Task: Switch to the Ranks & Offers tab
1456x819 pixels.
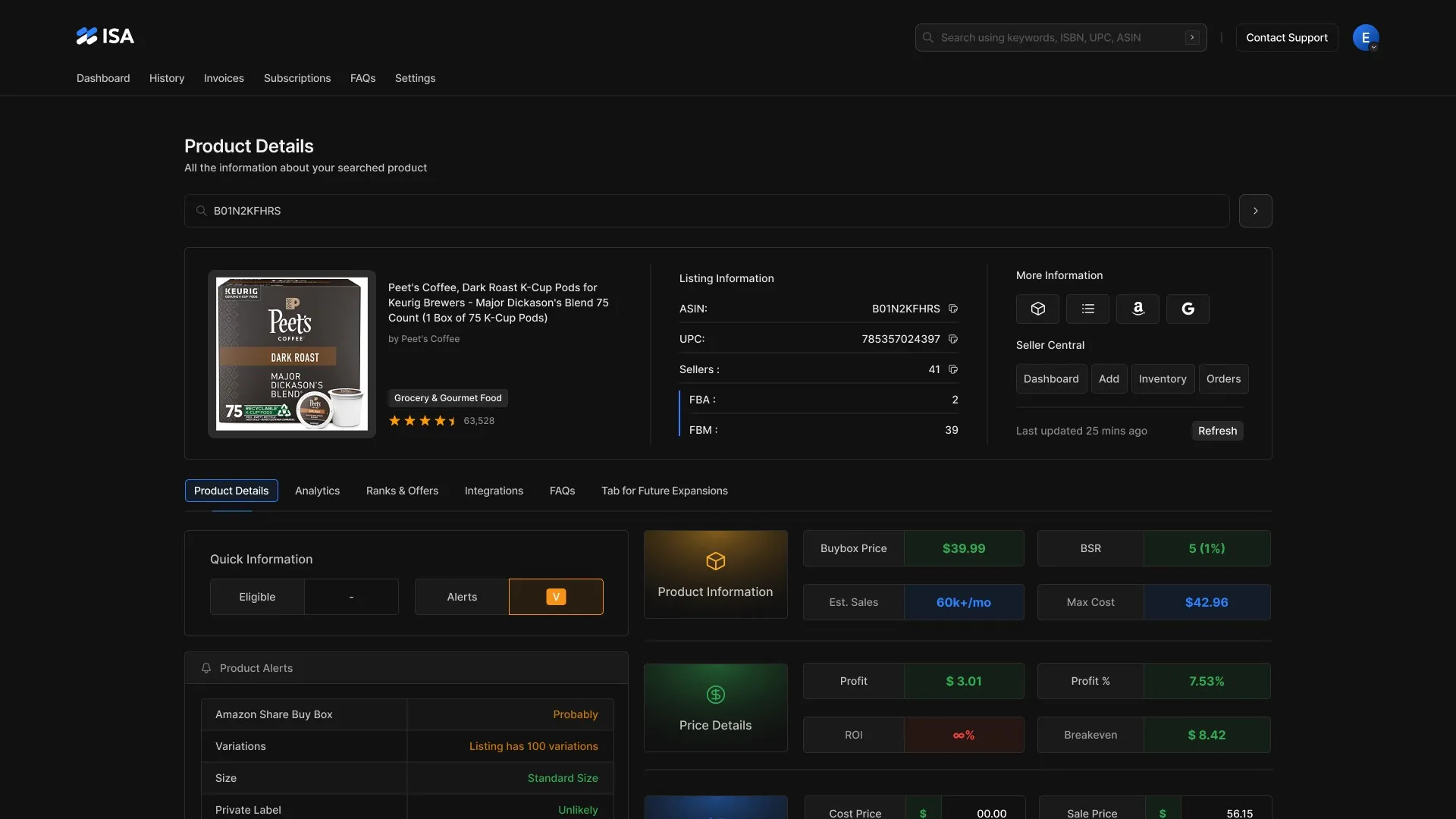Action: point(402,491)
